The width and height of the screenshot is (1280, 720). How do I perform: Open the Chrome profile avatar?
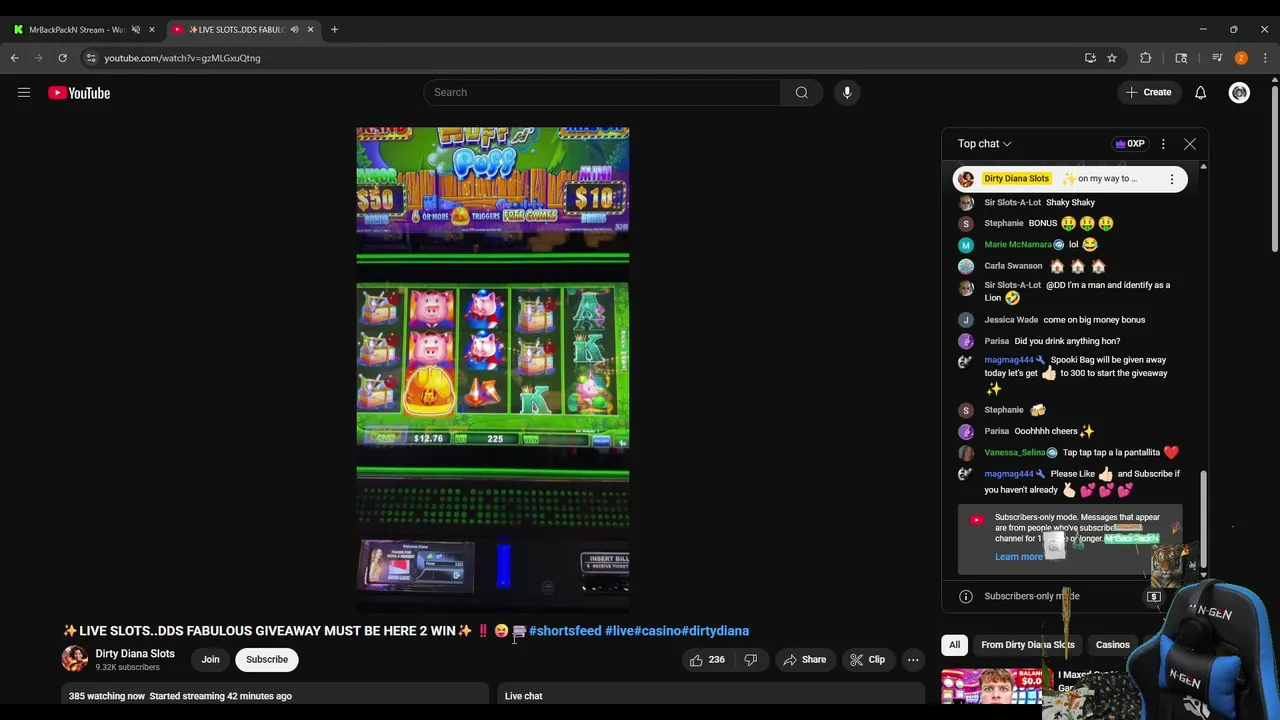[x=1241, y=58]
